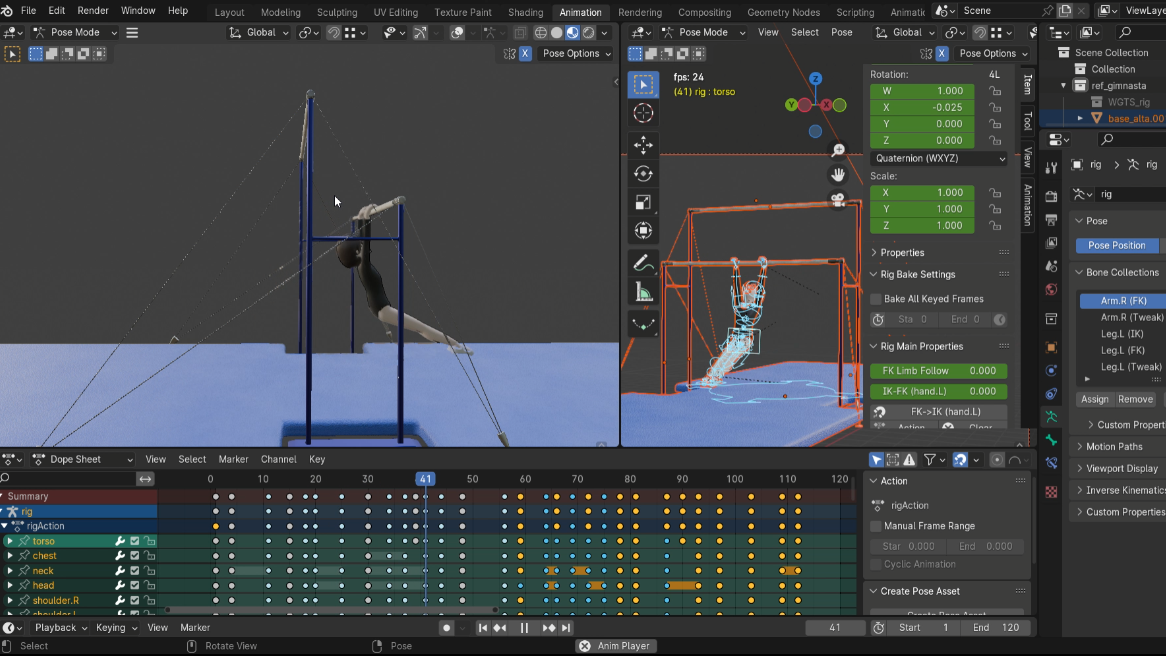Switch to the Sculpting workspace tab
1166x656 pixels.
[x=337, y=12]
